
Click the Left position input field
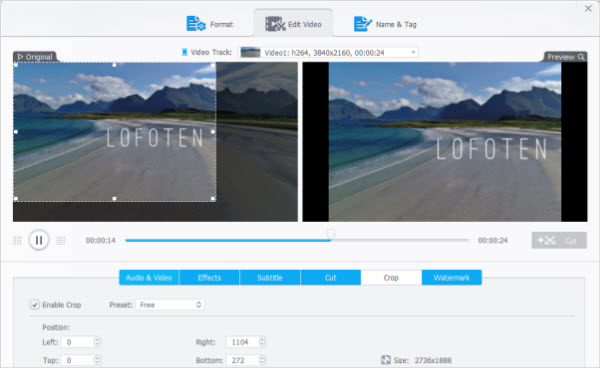coord(78,342)
